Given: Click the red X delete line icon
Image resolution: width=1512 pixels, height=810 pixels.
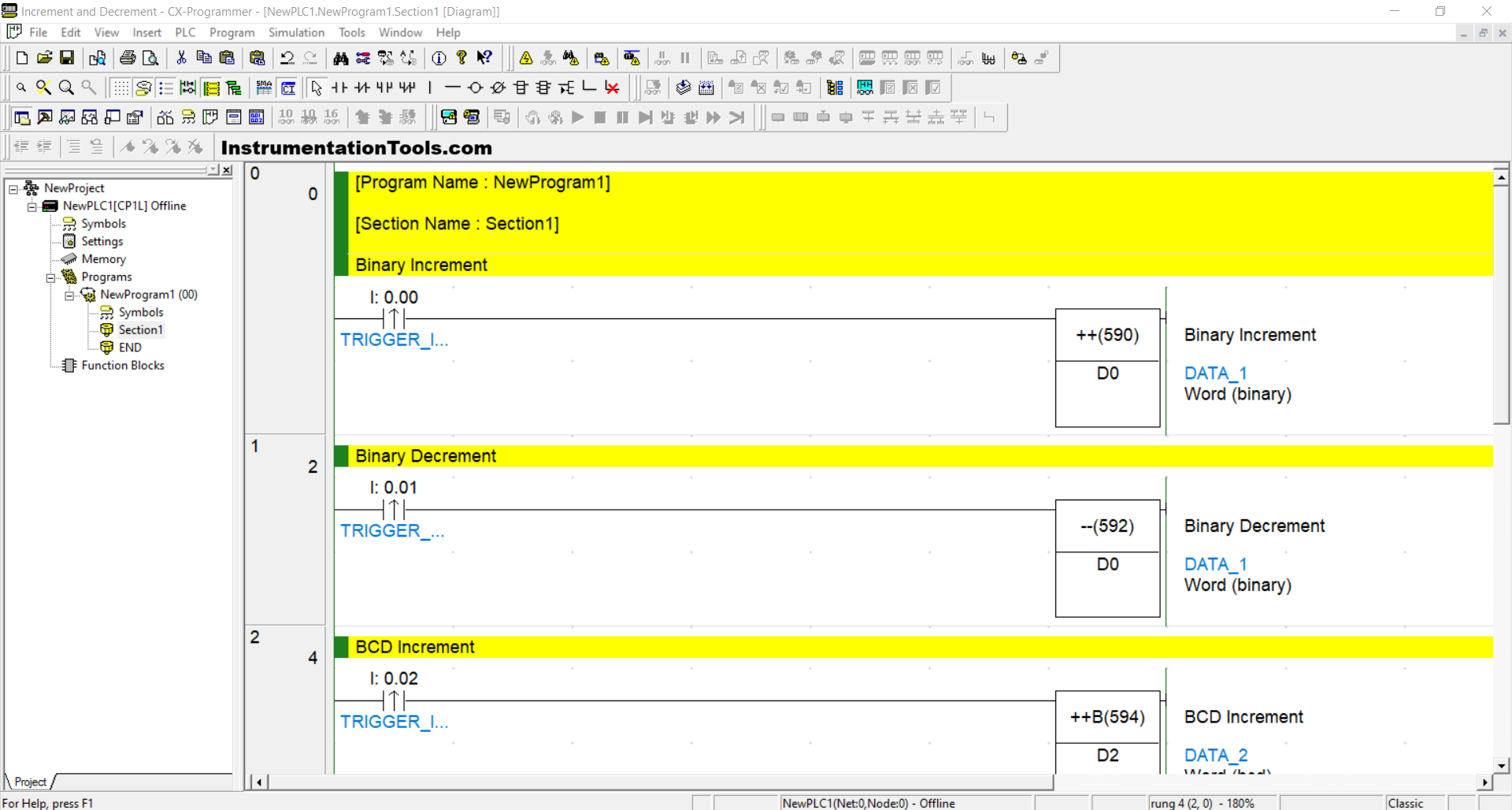Looking at the screenshot, I should pos(612,87).
